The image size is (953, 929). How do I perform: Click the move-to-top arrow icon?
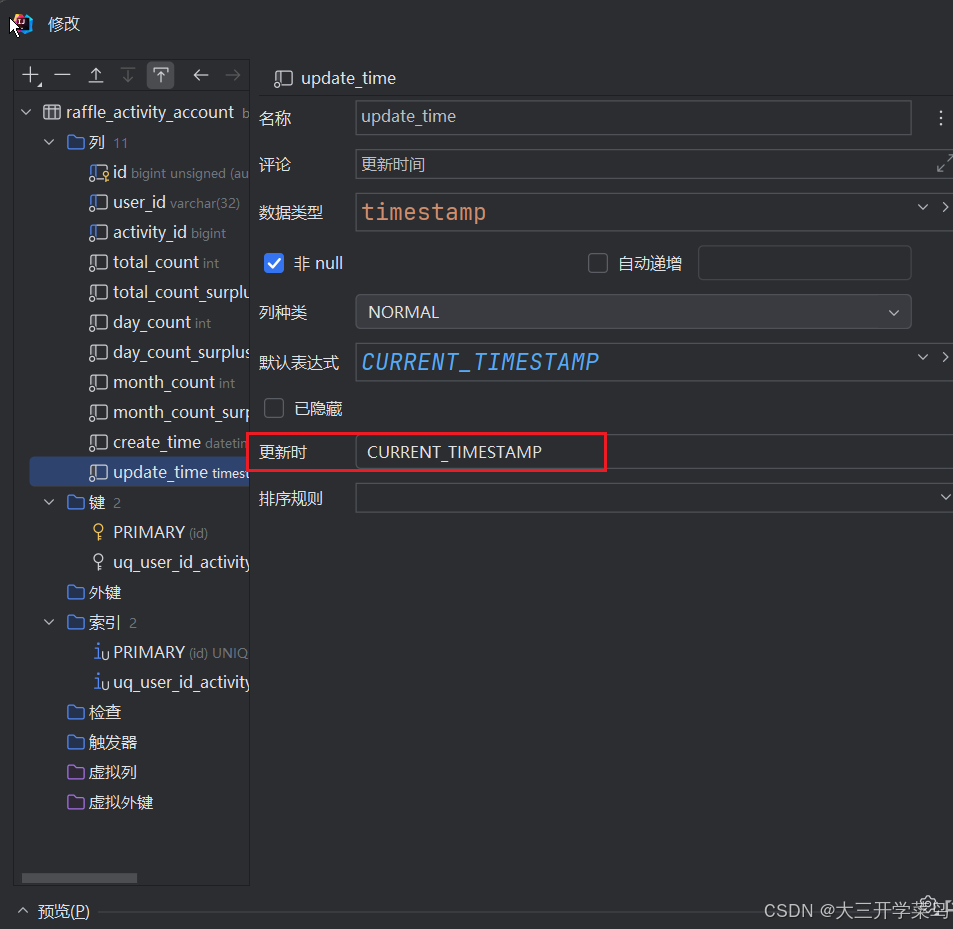pyautogui.click(x=160, y=74)
